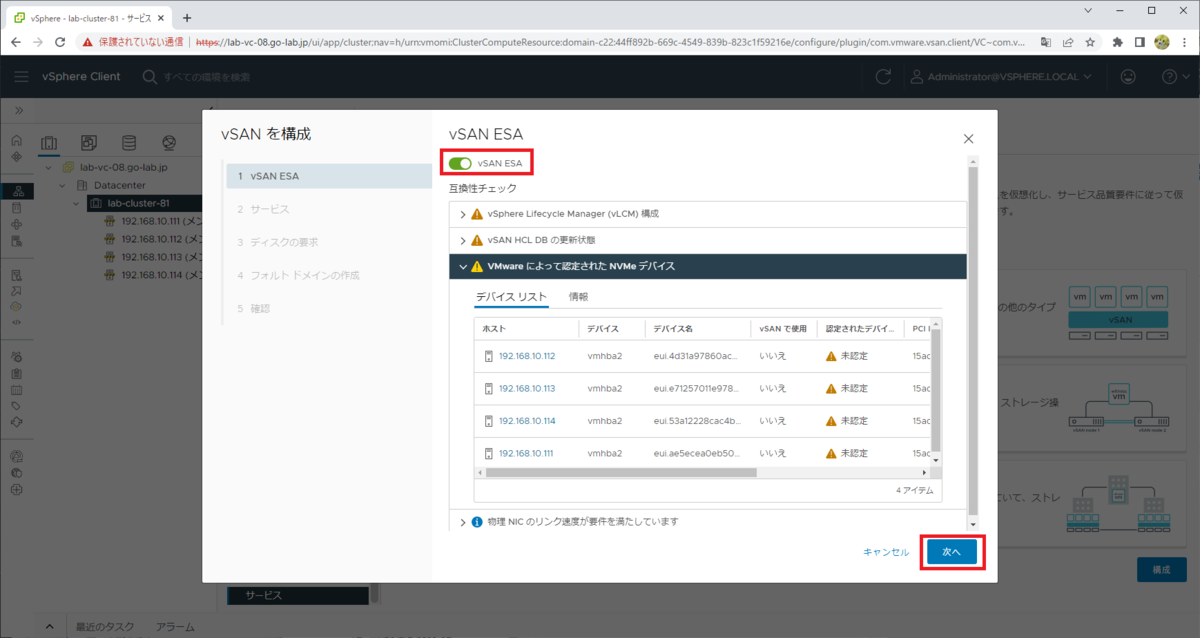Open the 最近のタスク tab at bottom
1200x638 pixels.
(104, 627)
